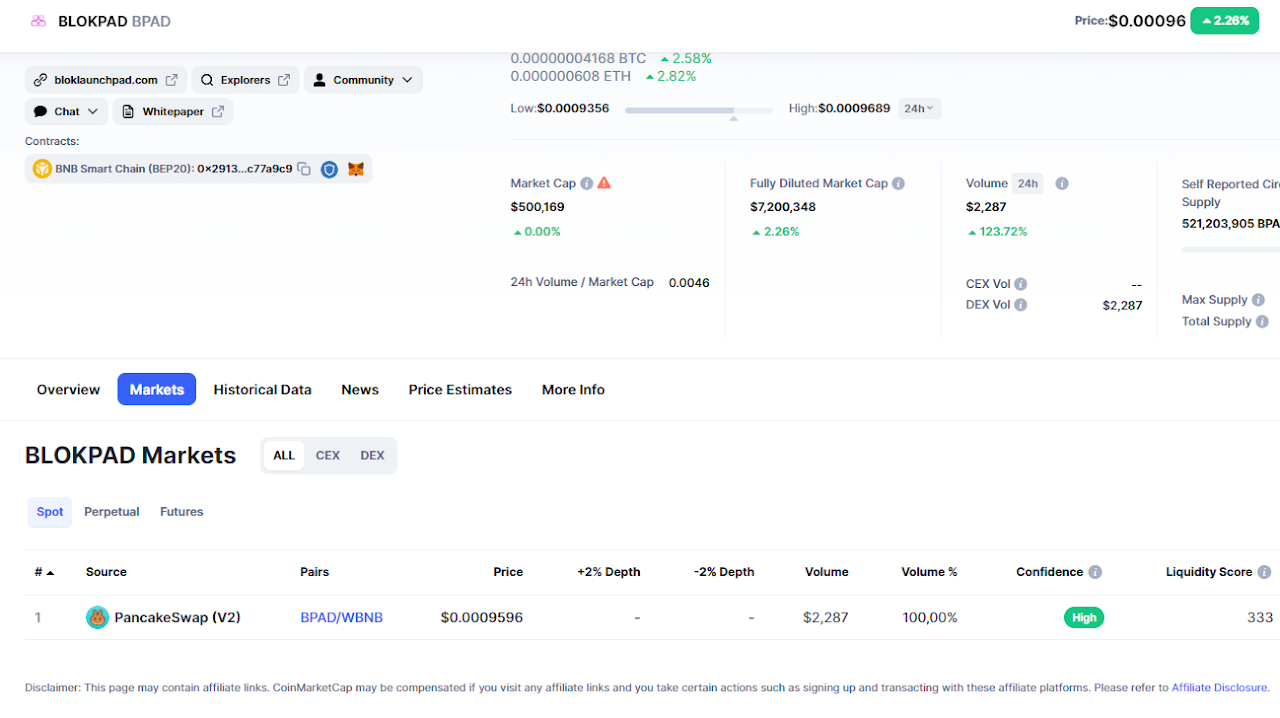Viewport: 1280px width, 718px height.
Task: Click the BLOKPAD Markets heading
Action: click(131, 455)
